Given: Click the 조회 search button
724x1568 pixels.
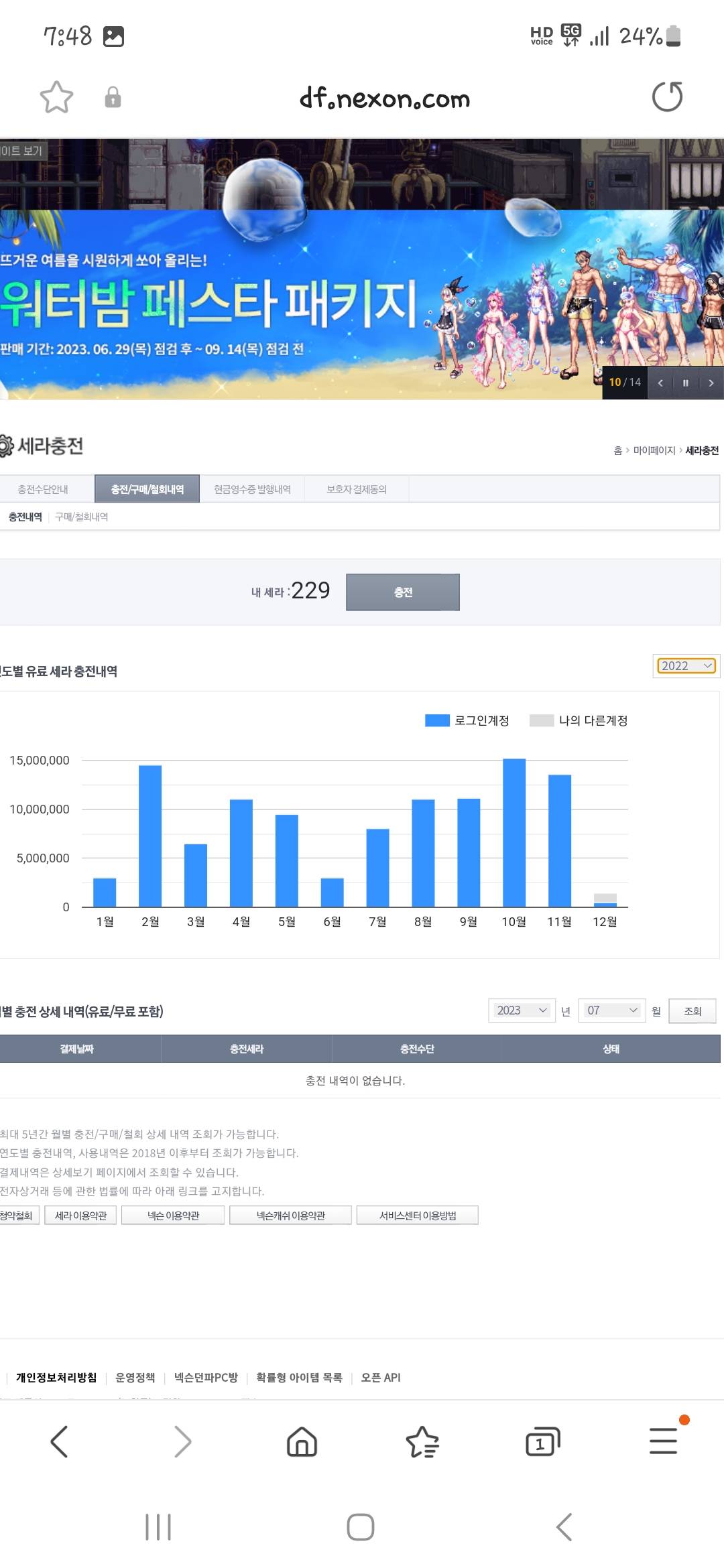Looking at the screenshot, I should click(x=692, y=1010).
